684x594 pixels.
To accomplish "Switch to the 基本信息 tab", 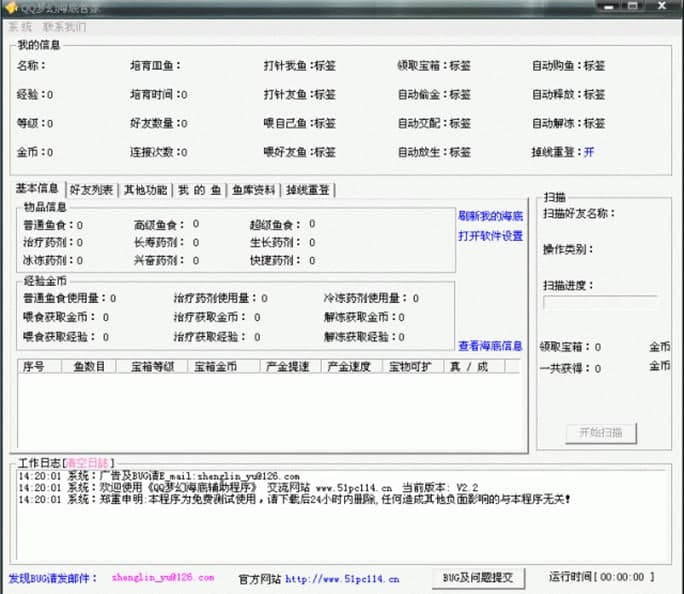I will click(39, 189).
